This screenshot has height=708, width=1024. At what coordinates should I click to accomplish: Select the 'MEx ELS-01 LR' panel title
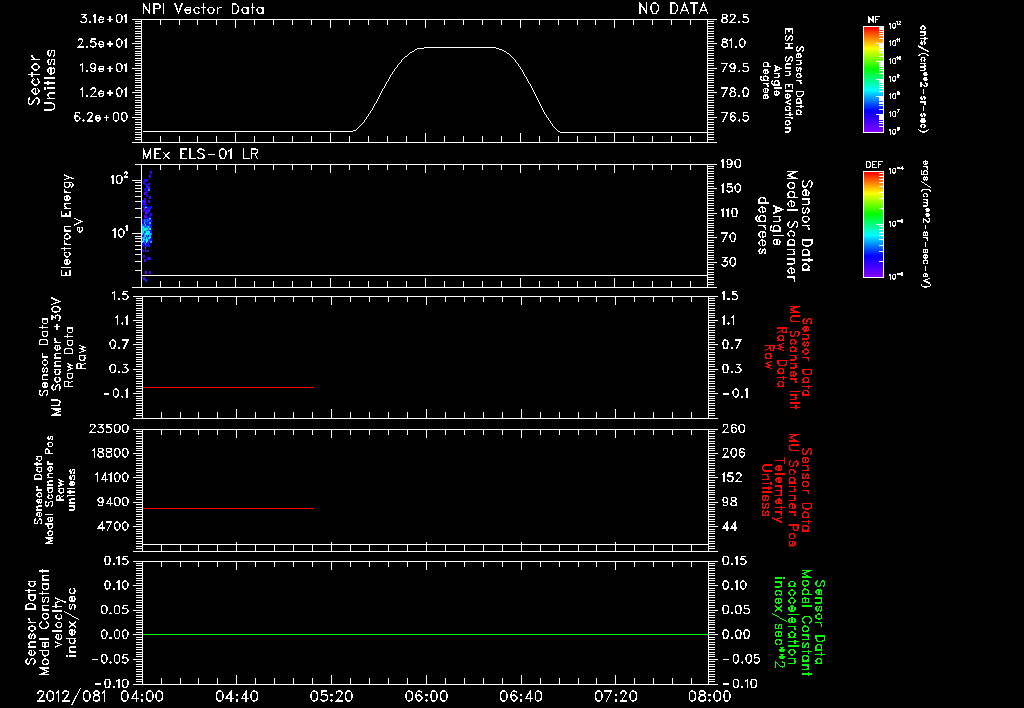[x=200, y=154]
